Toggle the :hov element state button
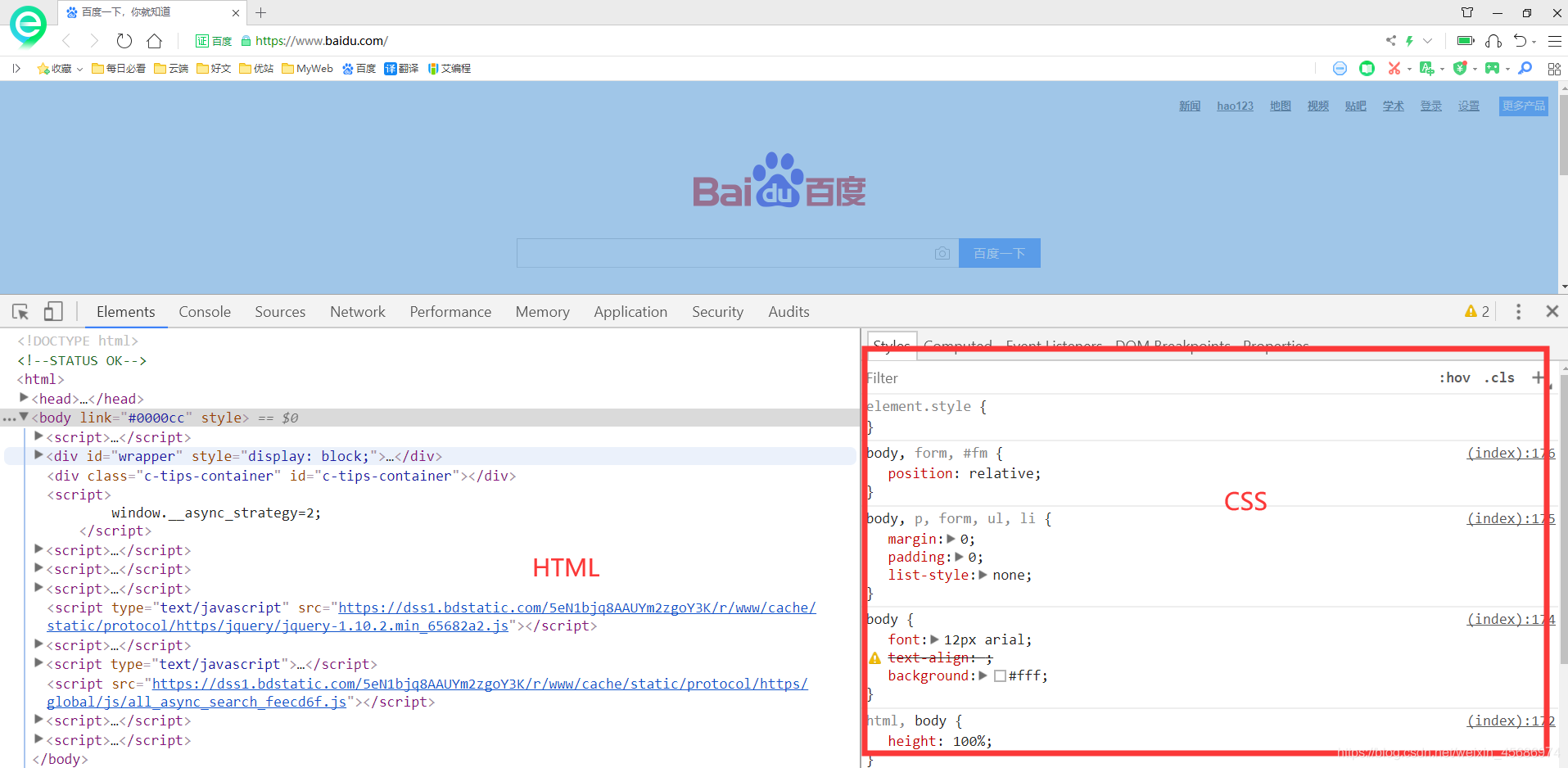 pyautogui.click(x=1454, y=377)
